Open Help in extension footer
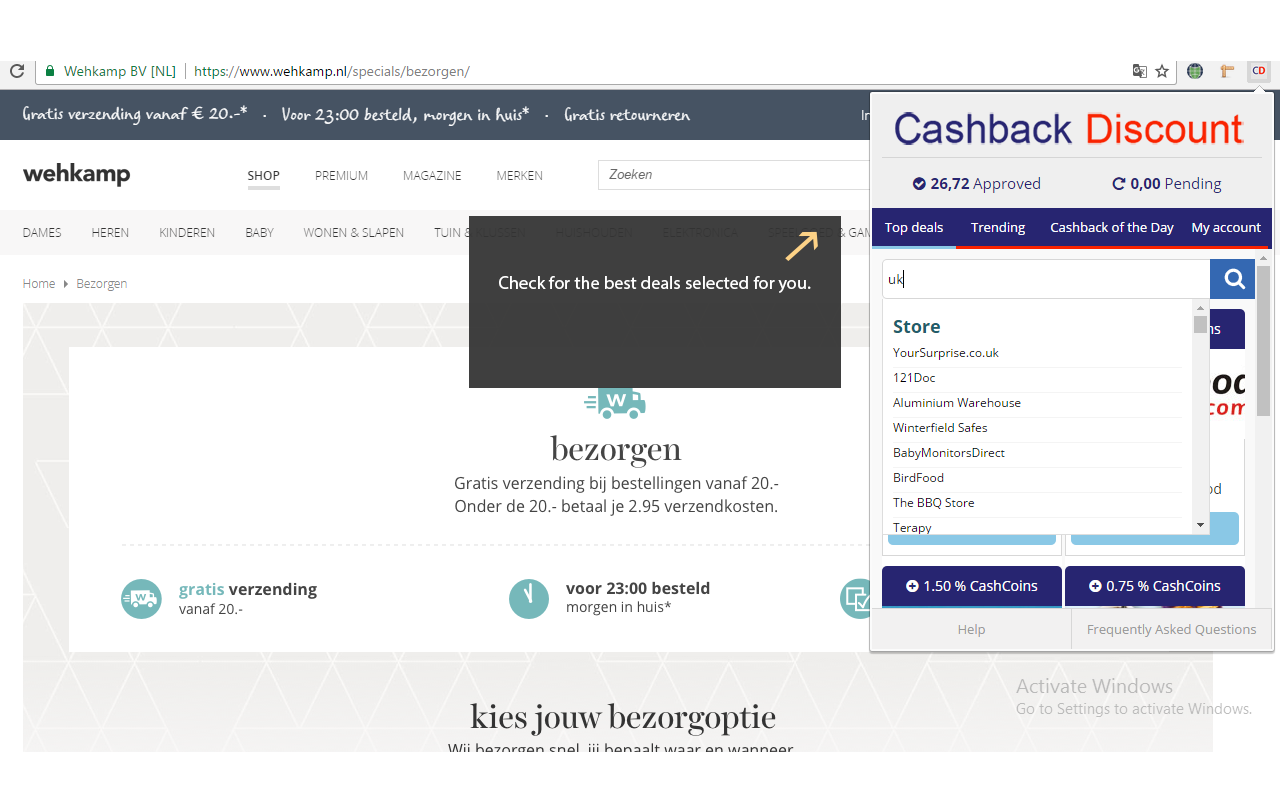This screenshot has width=1280, height=800. click(x=971, y=630)
